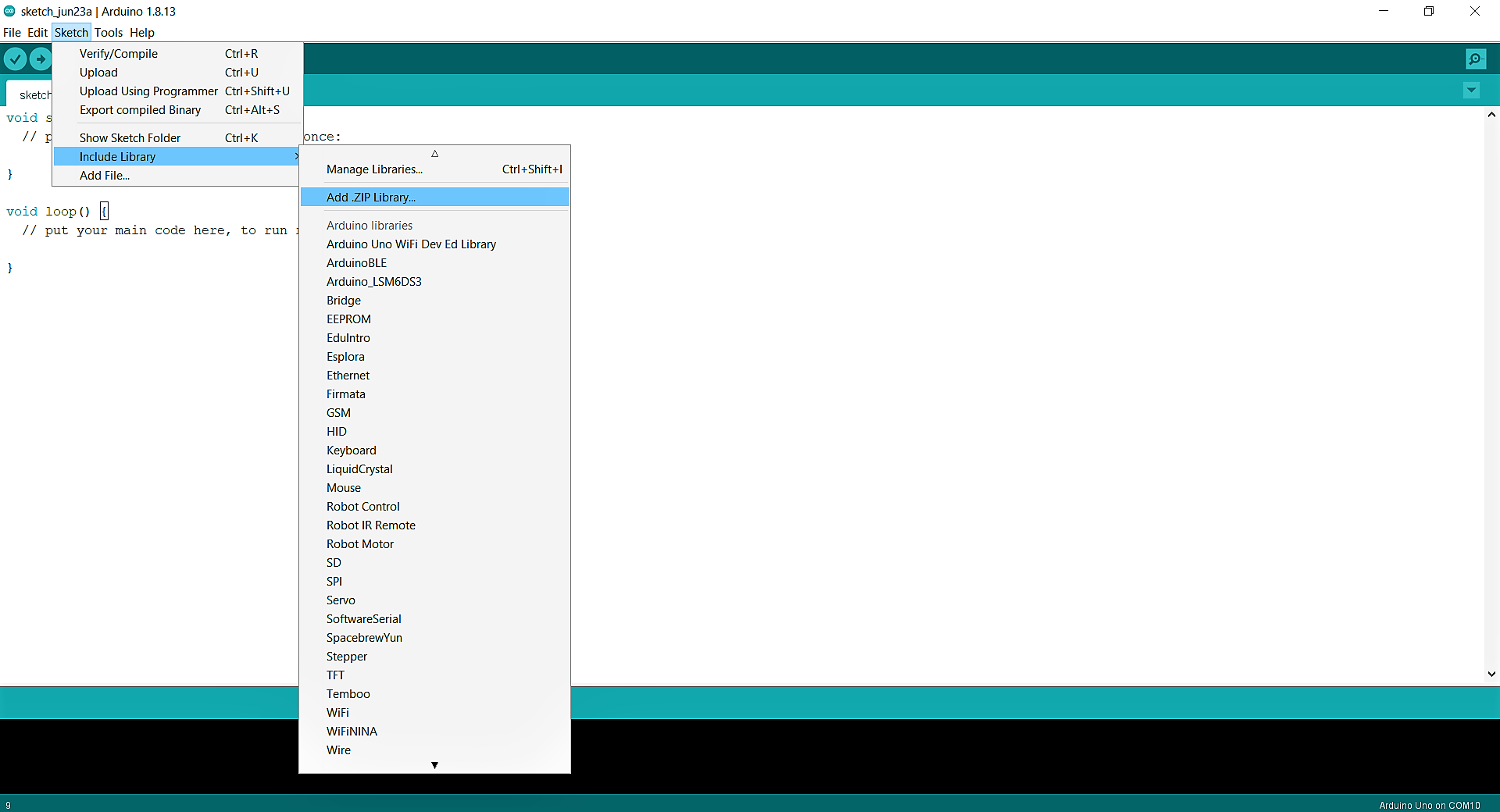Select Export compiled Binary
The height and width of the screenshot is (812, 1500).
pos(178,110)
